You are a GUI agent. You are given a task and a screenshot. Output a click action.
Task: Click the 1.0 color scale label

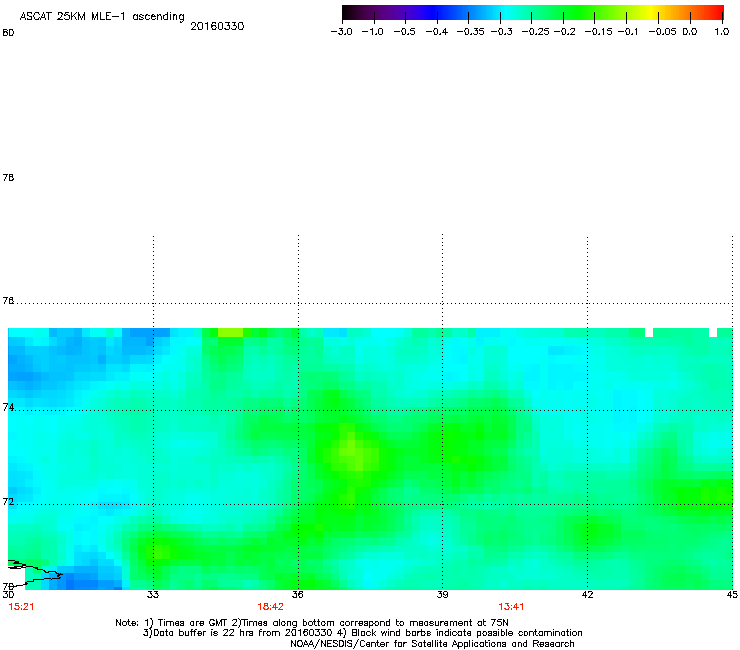click(x=722, y=32)
